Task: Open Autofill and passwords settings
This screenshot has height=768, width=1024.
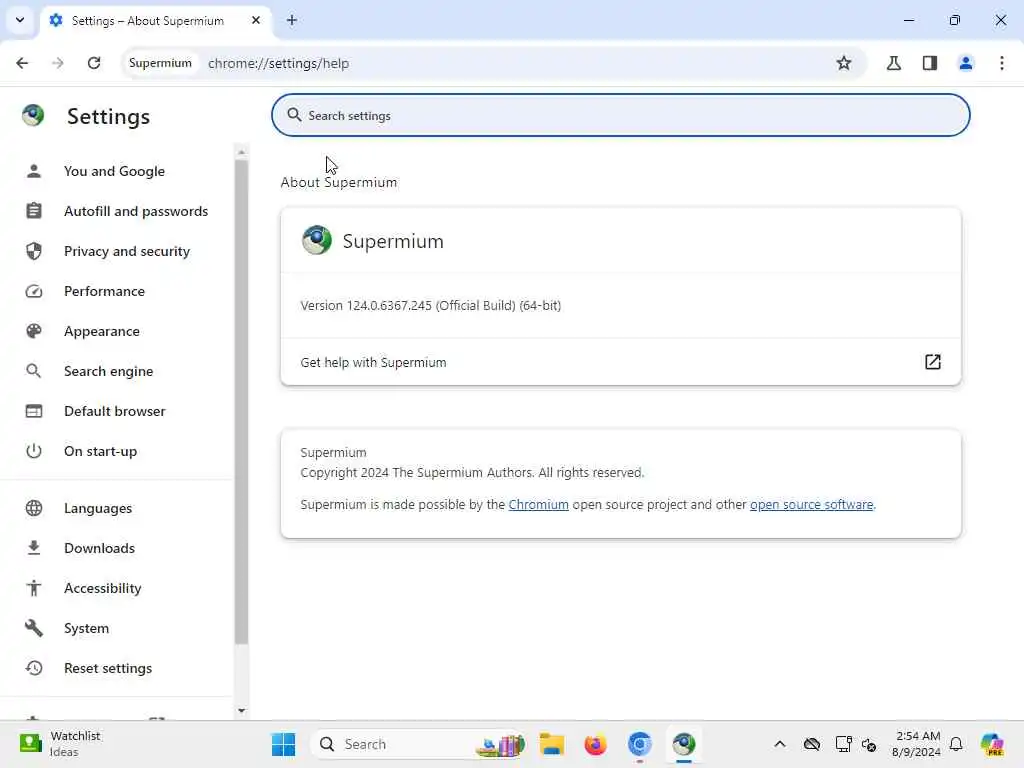Action: pyautogui.click(x=136, y=211)
